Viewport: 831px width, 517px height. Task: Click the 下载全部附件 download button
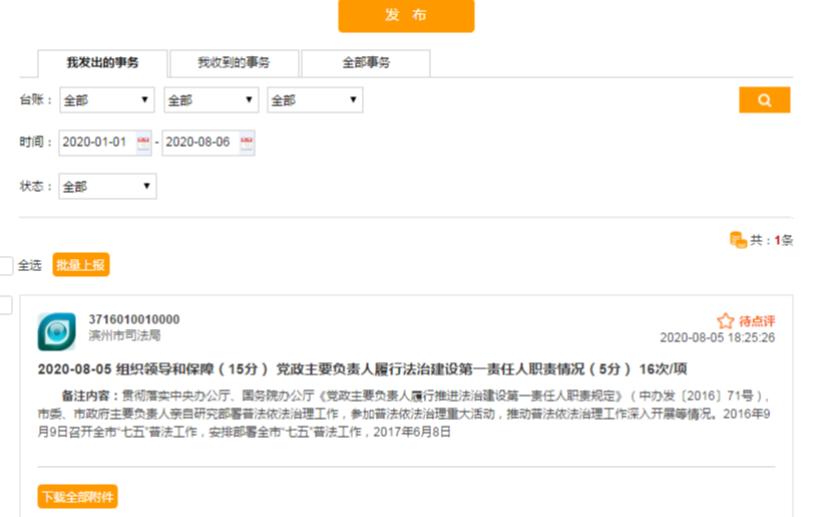[77, 497]
